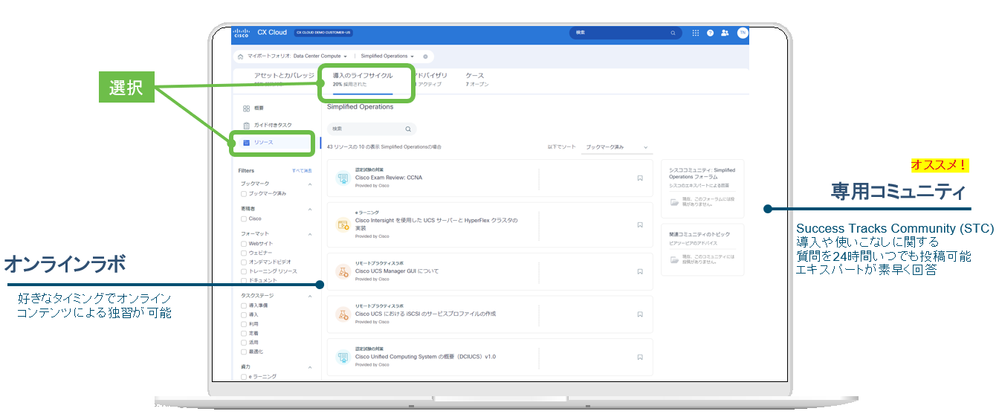Click the すべて消去 filters link

click(x=302, y=171)
